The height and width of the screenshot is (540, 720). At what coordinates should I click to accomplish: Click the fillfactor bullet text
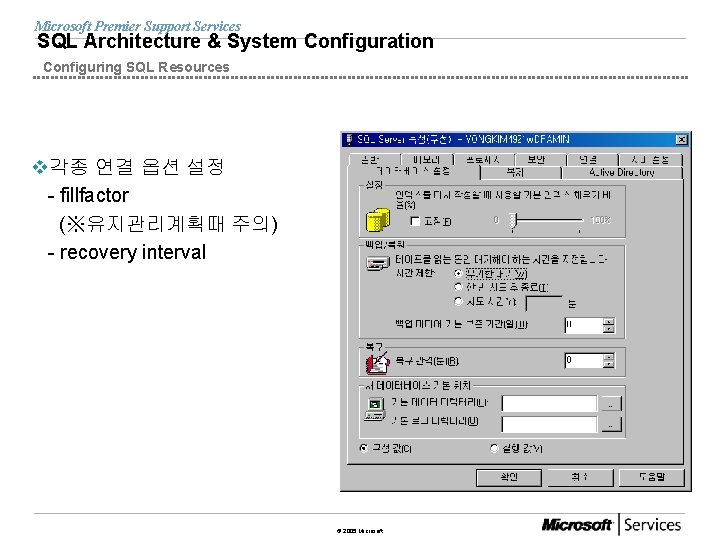click(x=94, y=196)
